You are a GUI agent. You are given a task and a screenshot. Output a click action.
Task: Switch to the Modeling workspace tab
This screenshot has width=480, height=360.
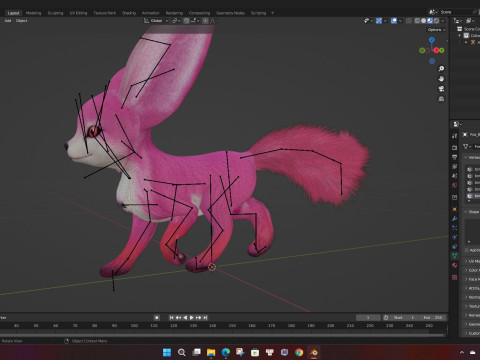34,13
